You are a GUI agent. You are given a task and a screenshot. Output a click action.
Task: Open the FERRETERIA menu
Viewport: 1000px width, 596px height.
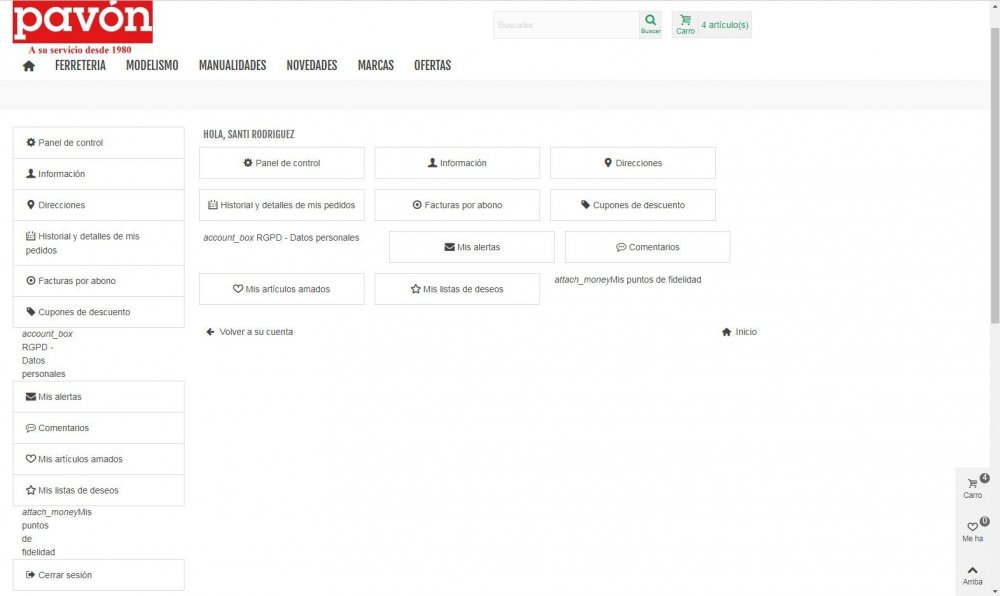pyautogui.click(x=80, y=65)
